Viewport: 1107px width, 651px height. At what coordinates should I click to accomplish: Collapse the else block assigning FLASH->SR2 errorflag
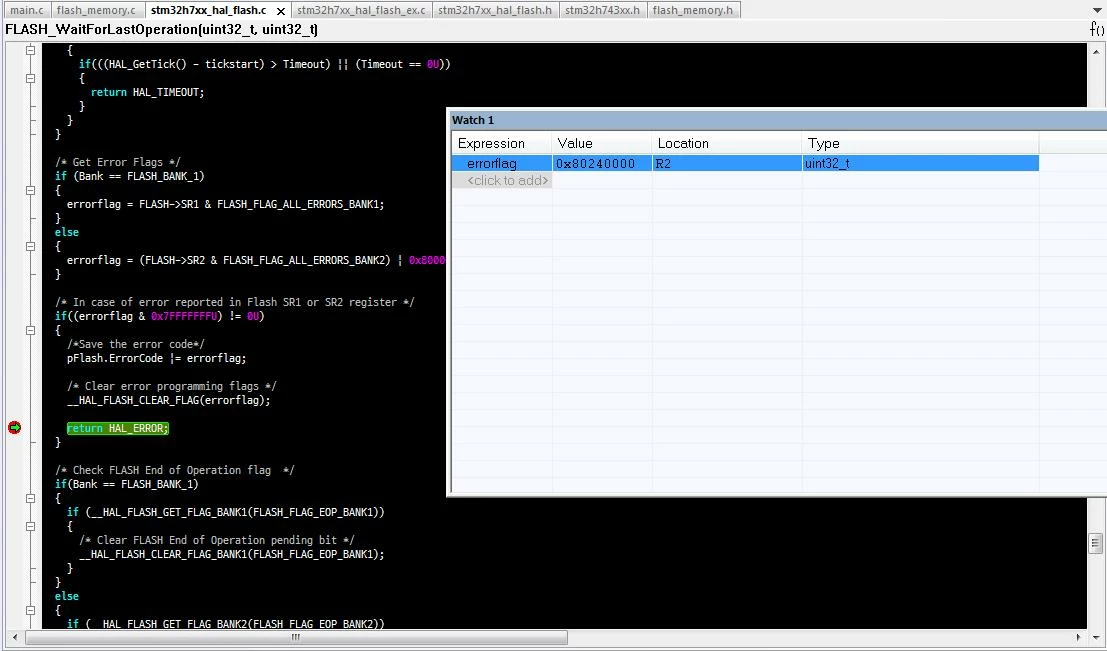click(30, 246)
